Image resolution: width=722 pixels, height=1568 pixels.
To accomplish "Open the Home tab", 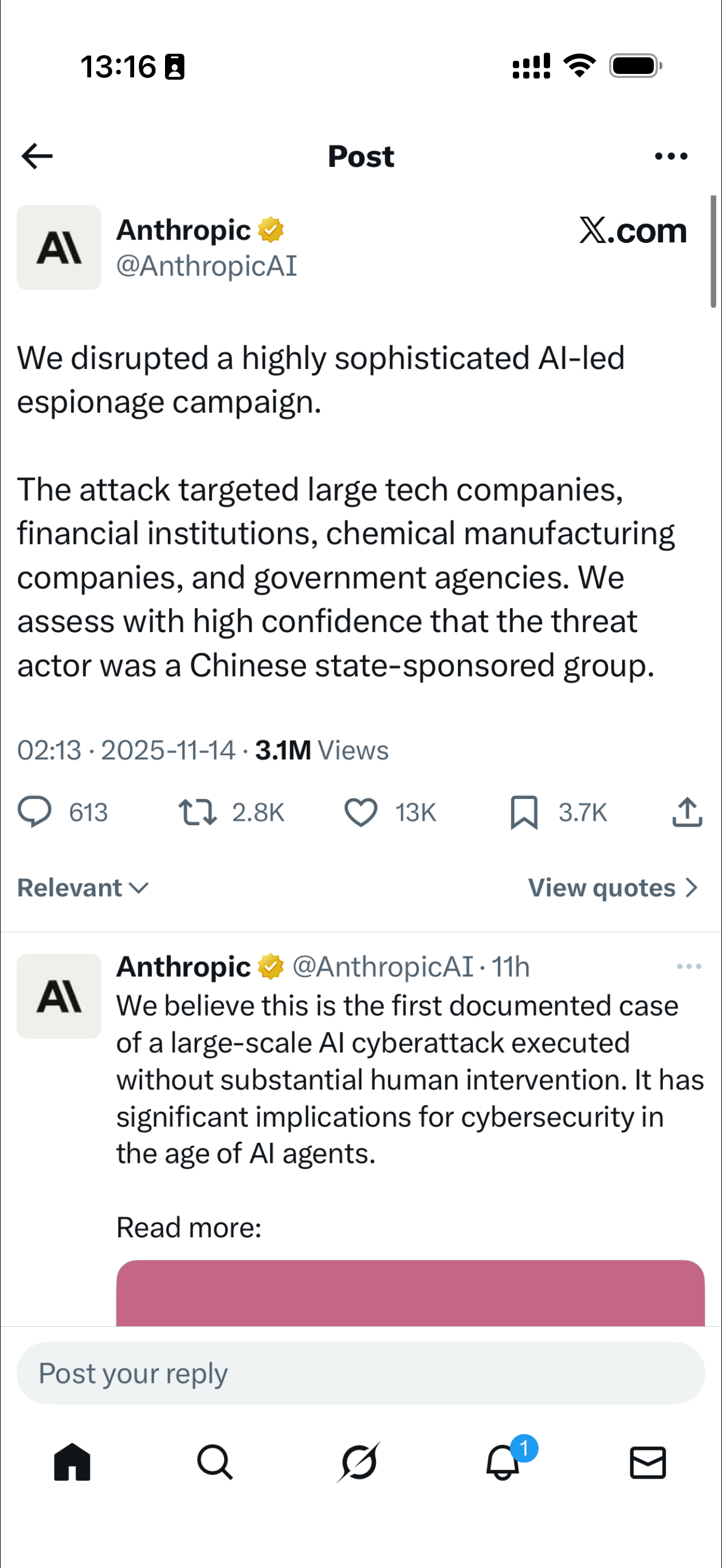I will (x=72, y=1462).
